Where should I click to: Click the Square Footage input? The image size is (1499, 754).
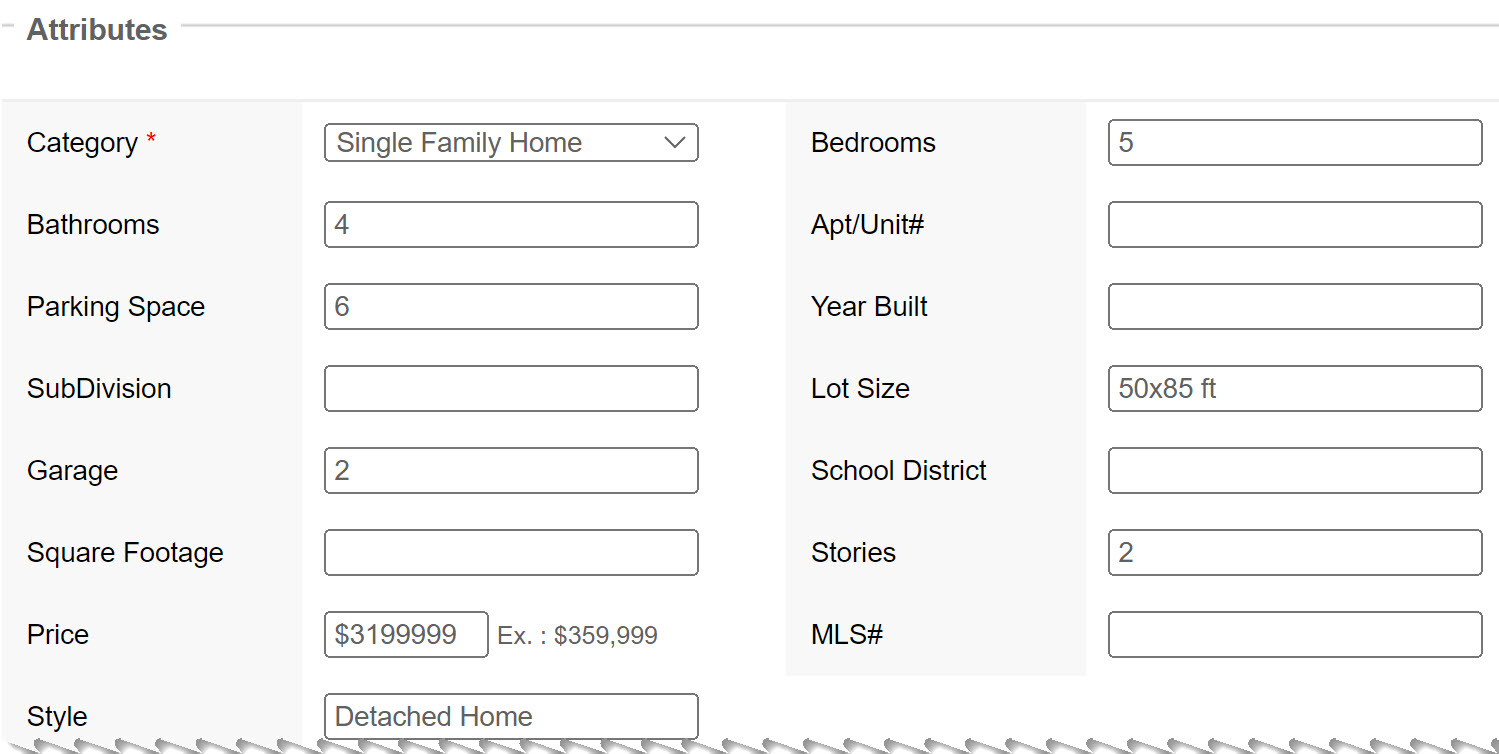[x=510, y=553]
